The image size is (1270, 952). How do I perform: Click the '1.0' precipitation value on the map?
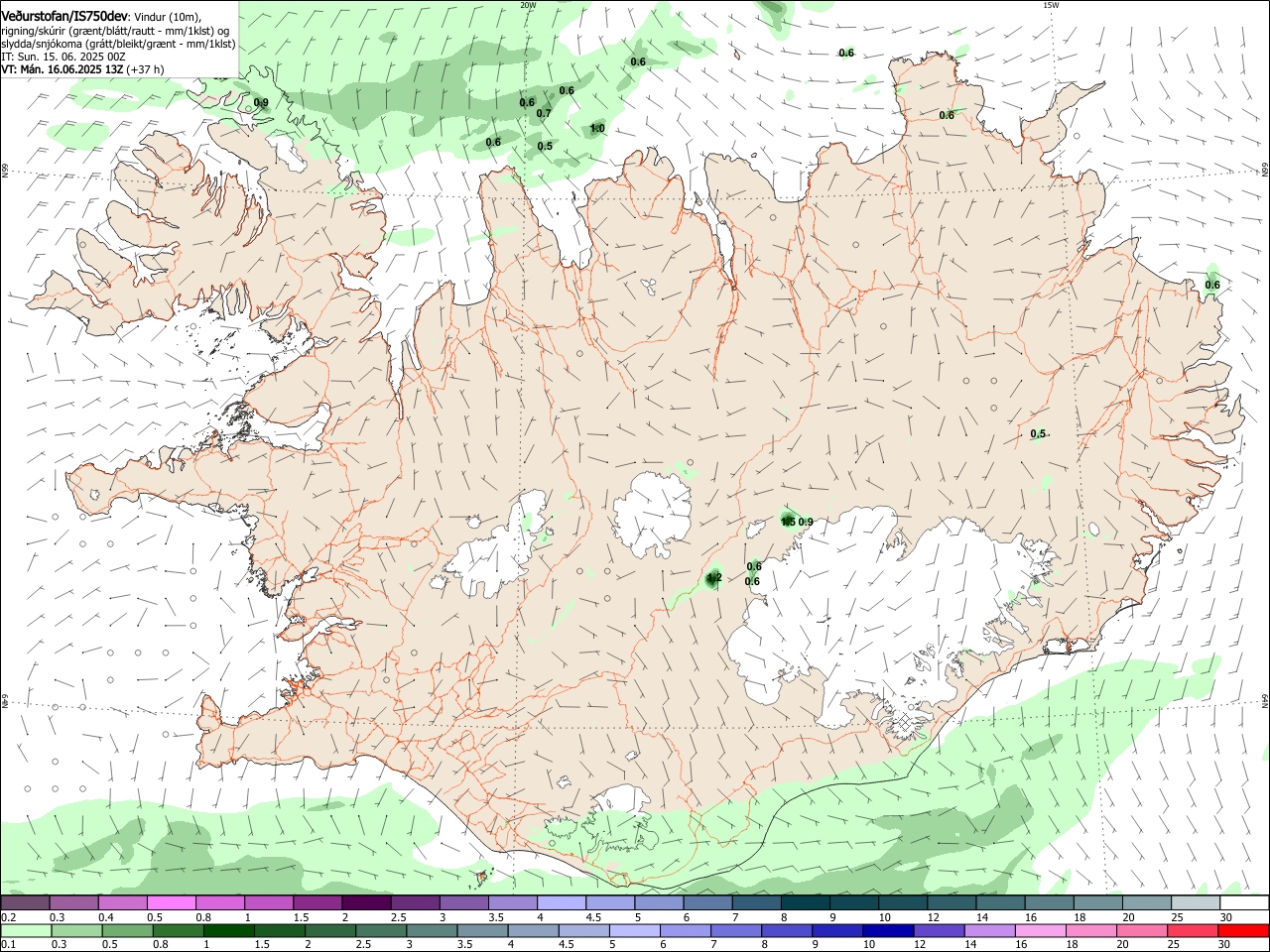click(597, 129)
